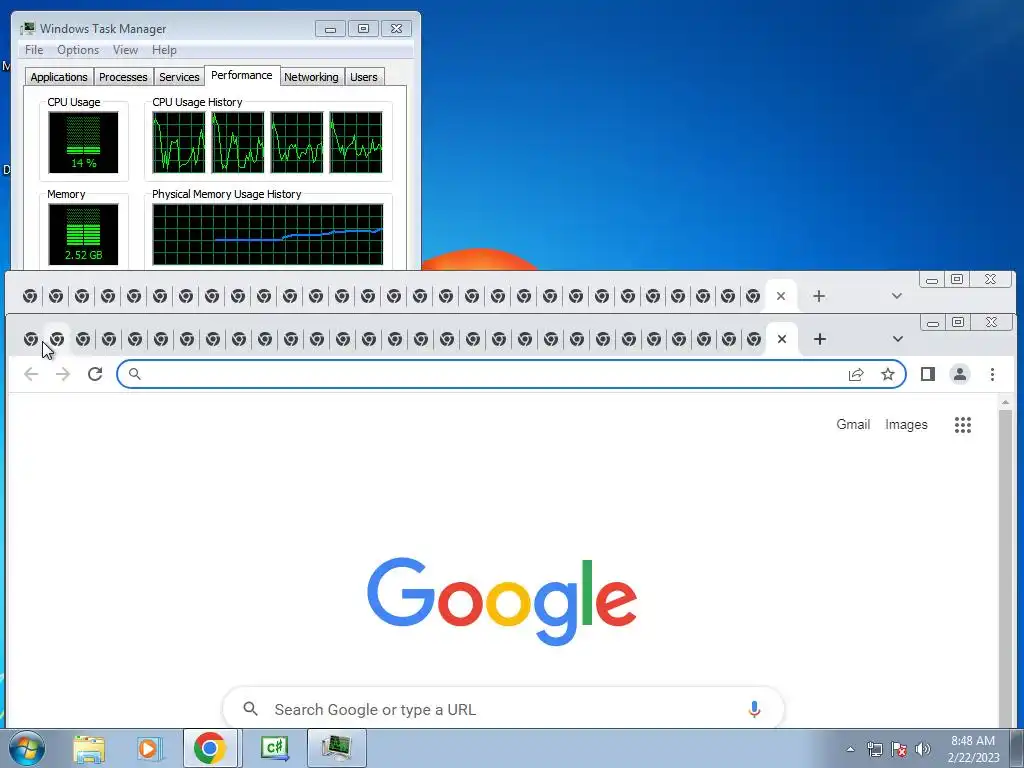This screenshot has width=1024, height=768.
Task: Minimize the Windows Task Manager window
Action: click(330, 29)
